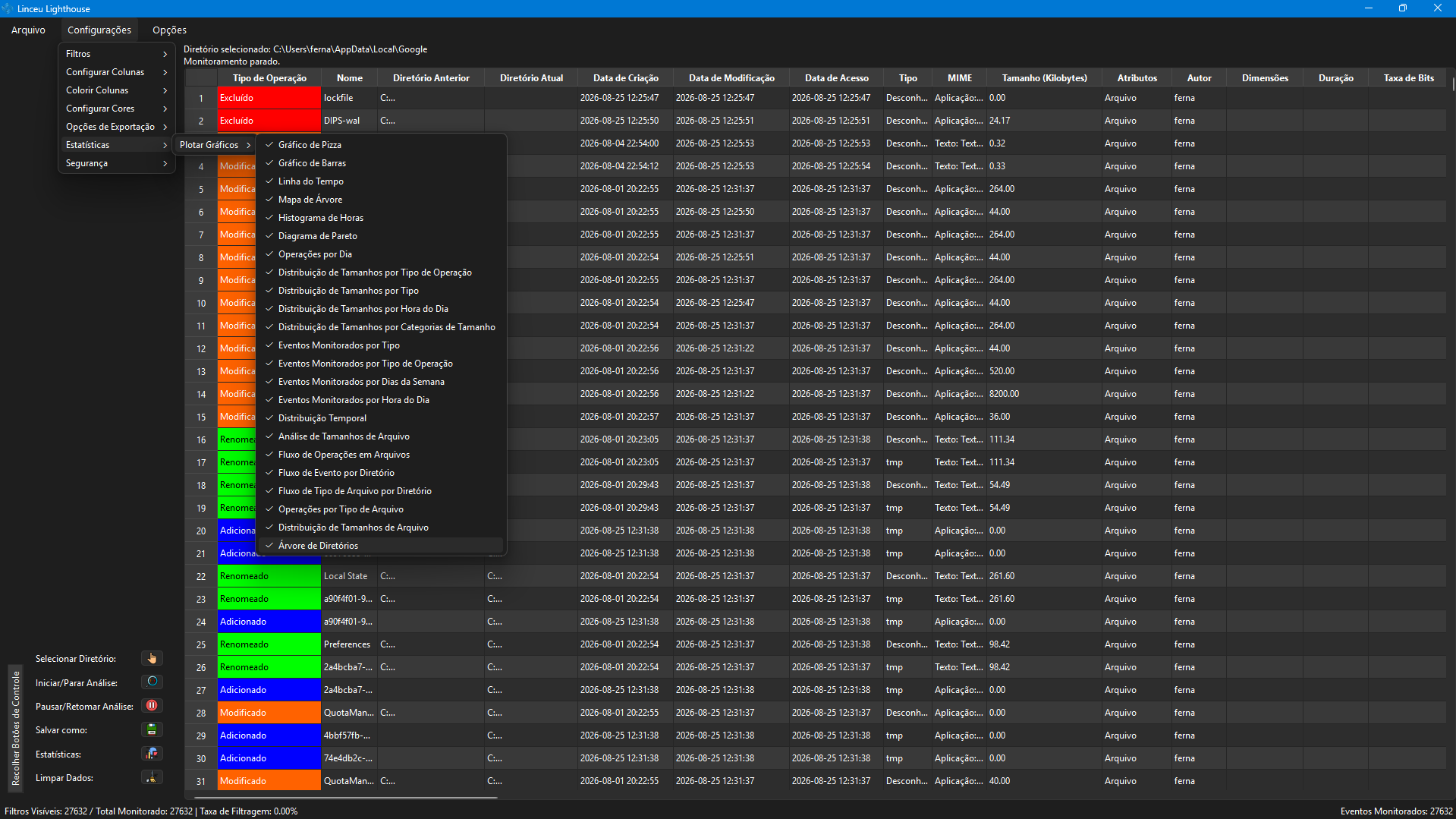The image size is (1456, 819).
Task: Select Estatísticas menu entry
Action: coord(117,144)
